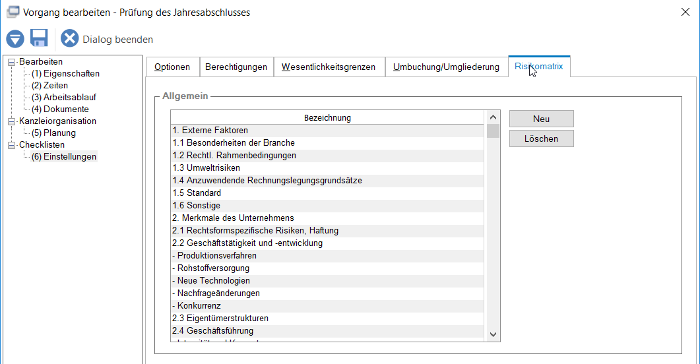Select row 1.3 Umweltrisiken
This screenshot has width=700, height=364.
[x=327, y=168]
